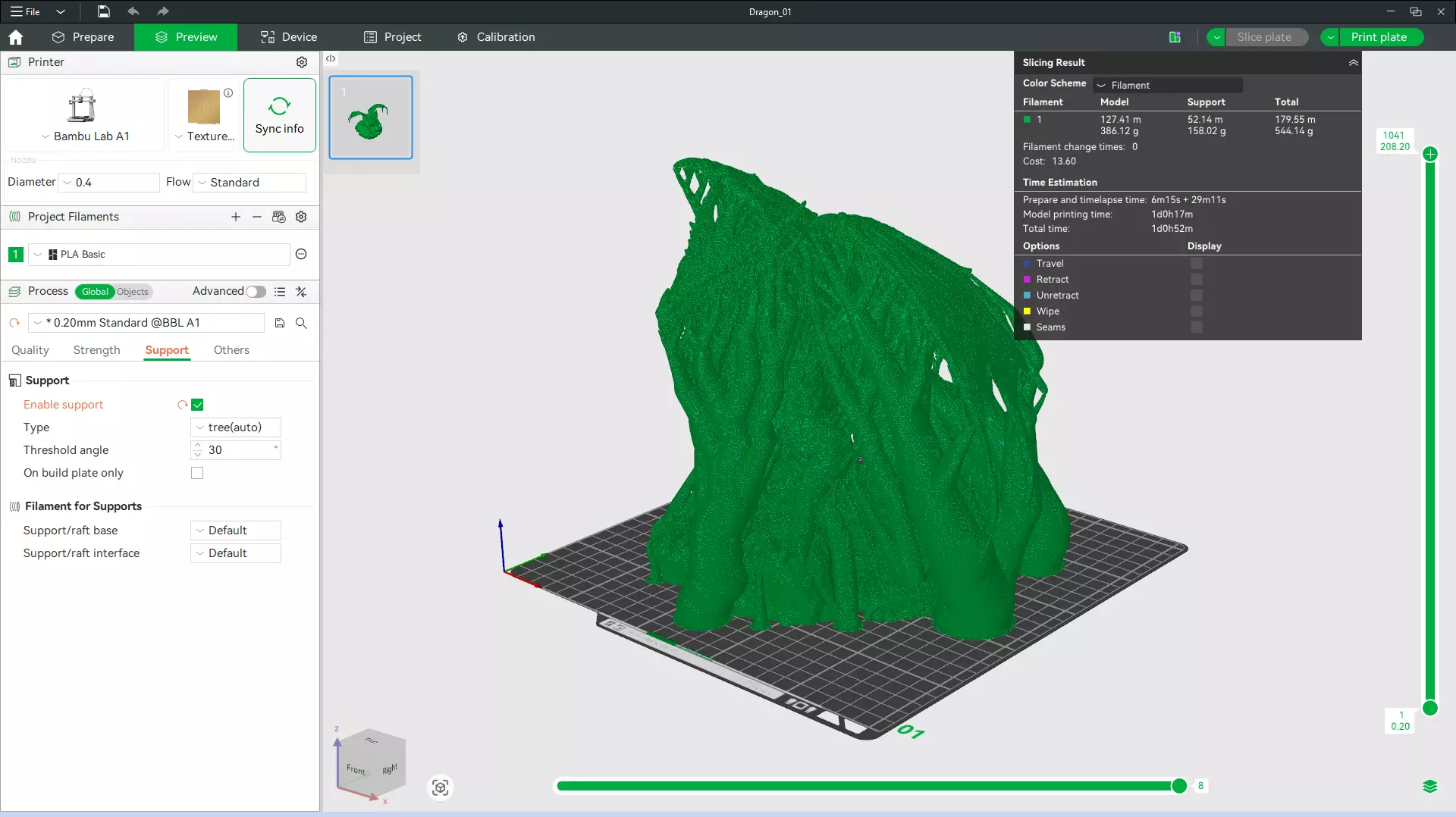Search process settings with magnifier icon
The width and height of the screenshot is (1456, 817).
pyautogui.click(x=301, y=323)
